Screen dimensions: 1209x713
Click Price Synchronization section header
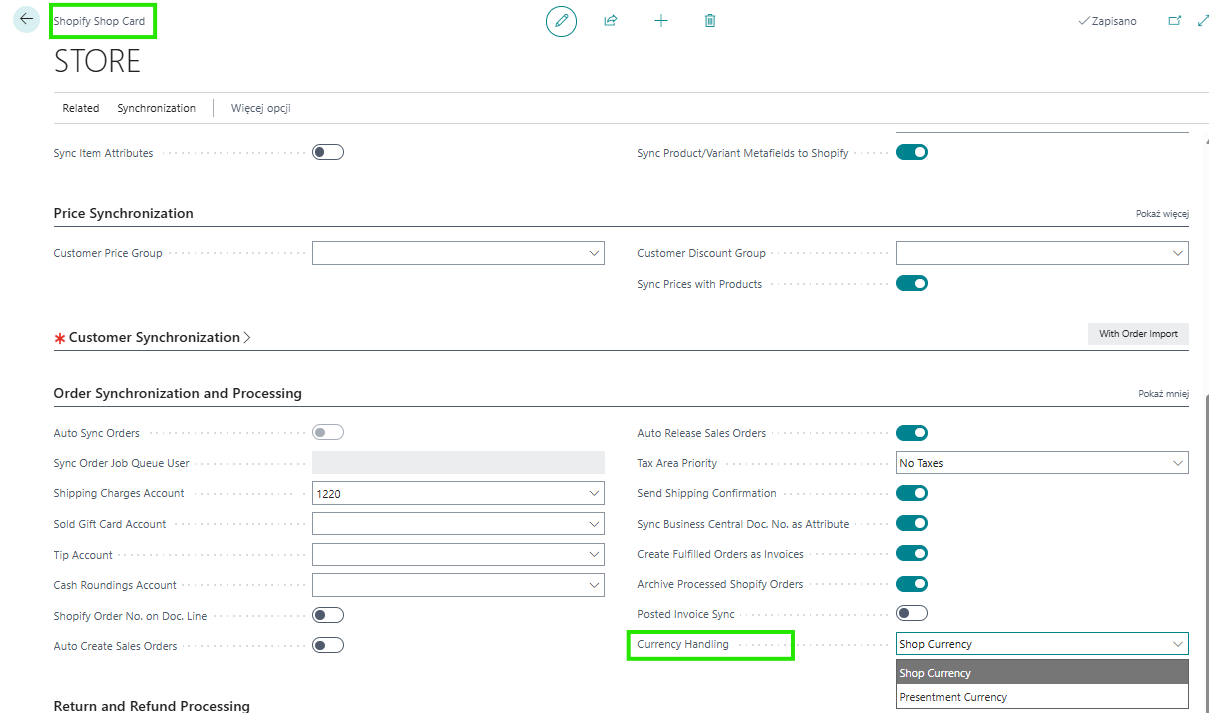124,213
